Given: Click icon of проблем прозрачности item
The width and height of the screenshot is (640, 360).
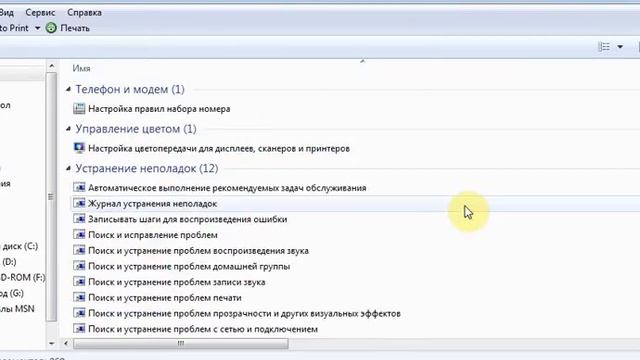Looking at the screenshot, I should point(79,313).
